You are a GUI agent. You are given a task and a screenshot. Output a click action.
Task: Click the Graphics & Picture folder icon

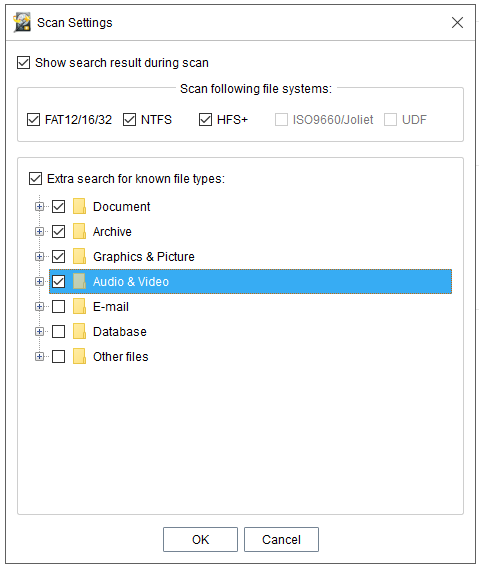(x=79, y=256)
